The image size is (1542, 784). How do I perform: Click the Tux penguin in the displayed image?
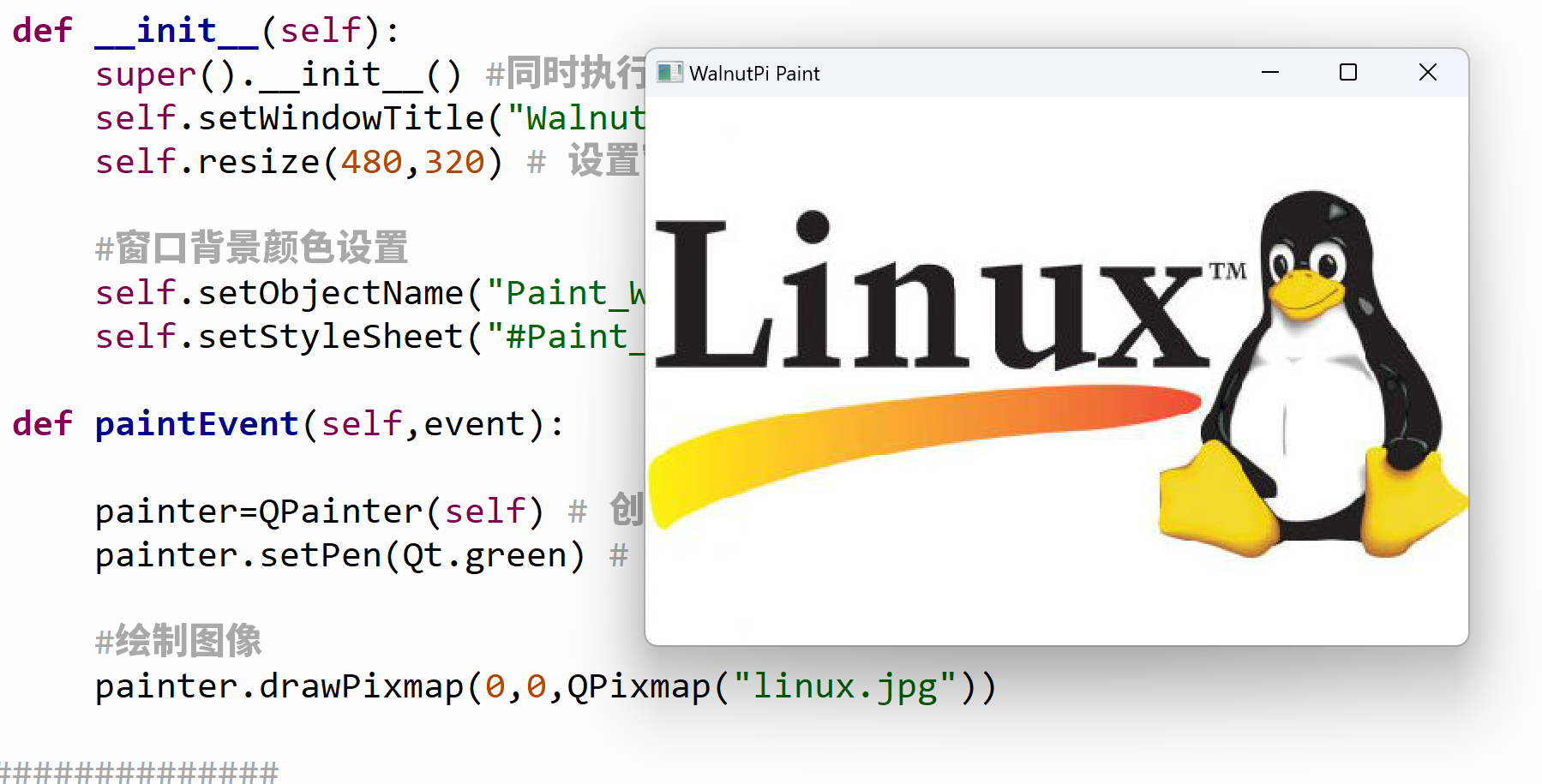tap(1313, 374)
